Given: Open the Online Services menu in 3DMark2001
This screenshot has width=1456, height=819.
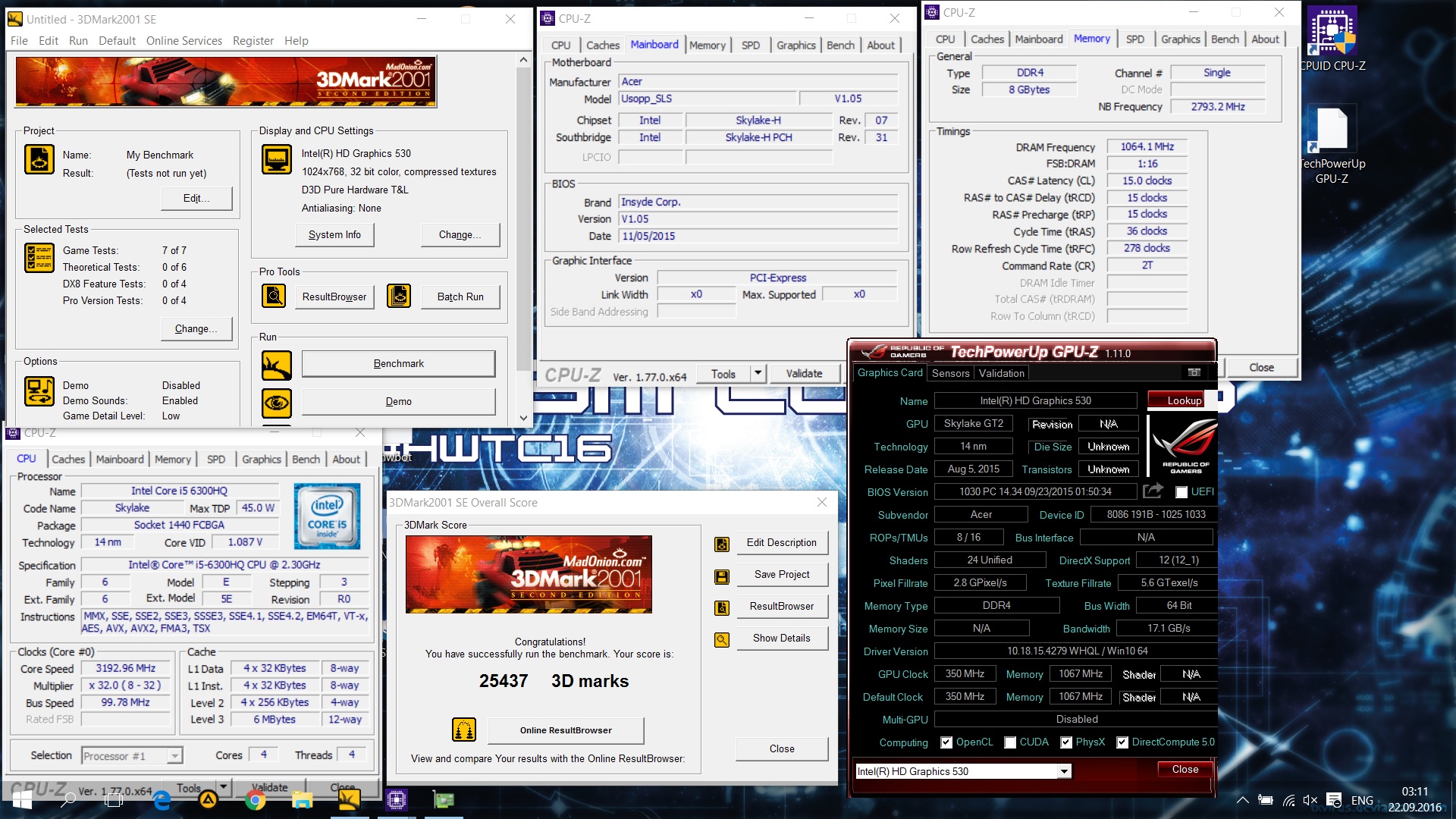Looking at the screenshot, I should point(184,41).
